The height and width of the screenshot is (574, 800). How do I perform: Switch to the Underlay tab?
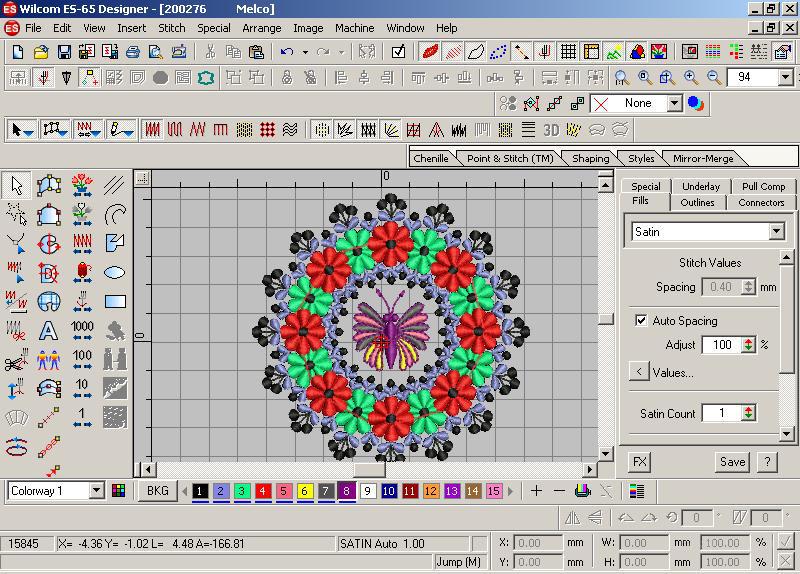click(x=701, y=186)
